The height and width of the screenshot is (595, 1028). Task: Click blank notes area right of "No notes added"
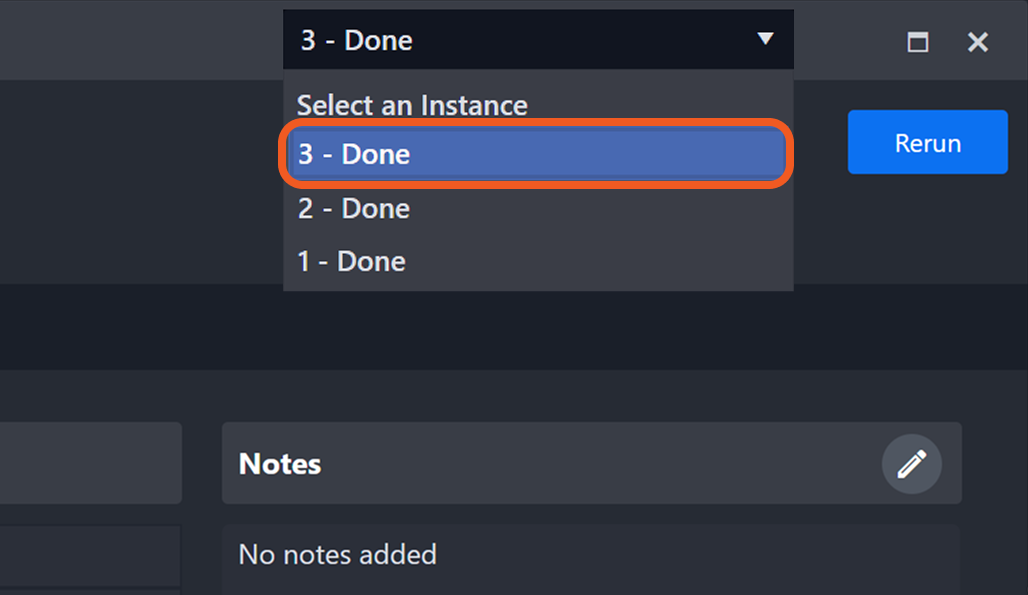[x=700, y=555]
